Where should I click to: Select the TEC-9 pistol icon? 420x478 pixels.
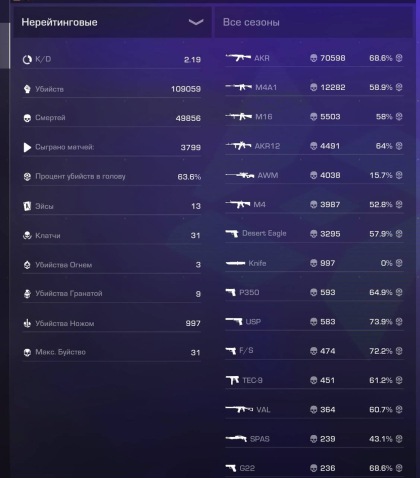tap(232, 380)
